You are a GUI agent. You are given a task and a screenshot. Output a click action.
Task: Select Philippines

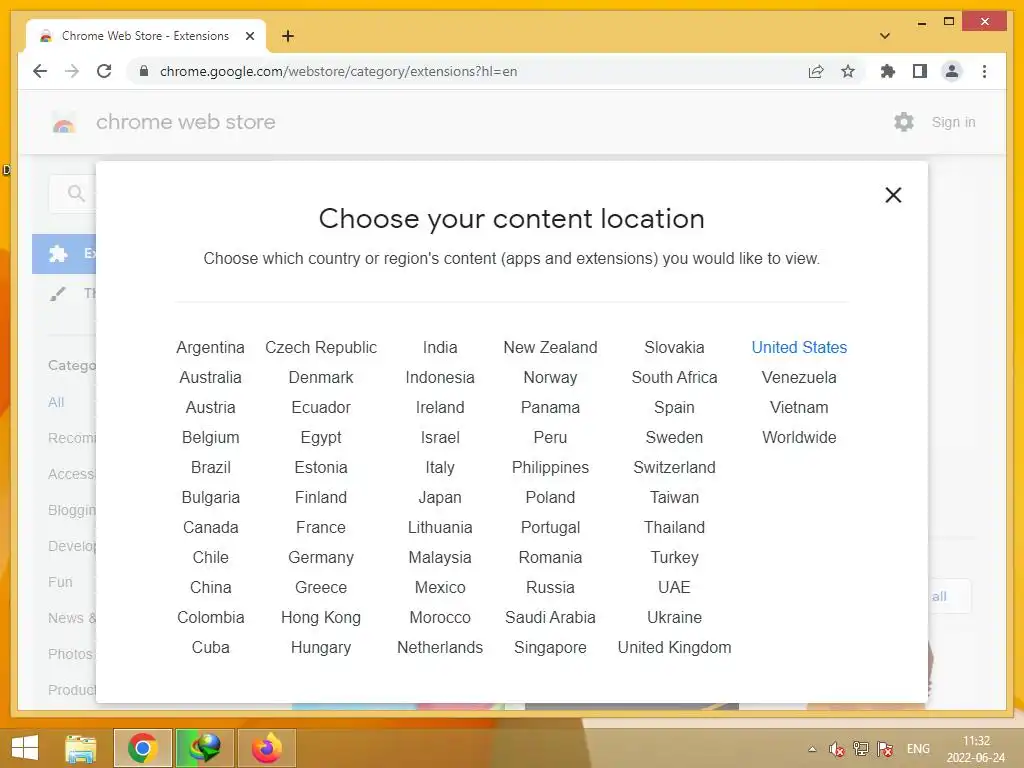coord(550,468)
